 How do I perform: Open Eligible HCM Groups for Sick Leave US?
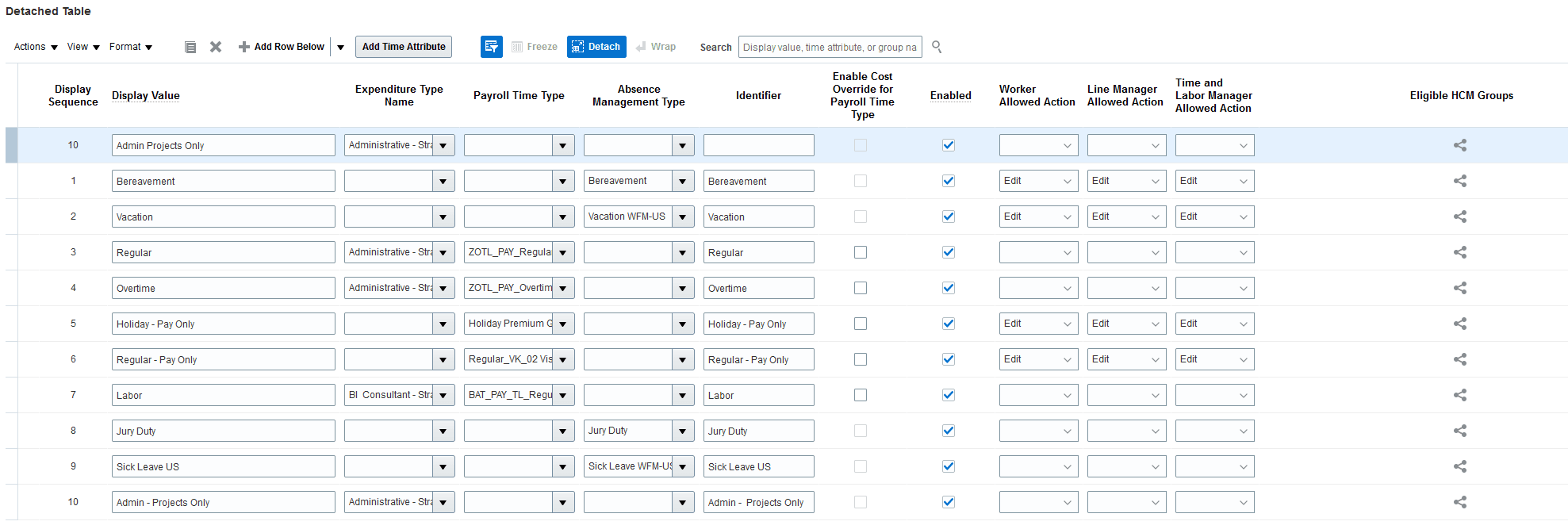[1459, 466]
